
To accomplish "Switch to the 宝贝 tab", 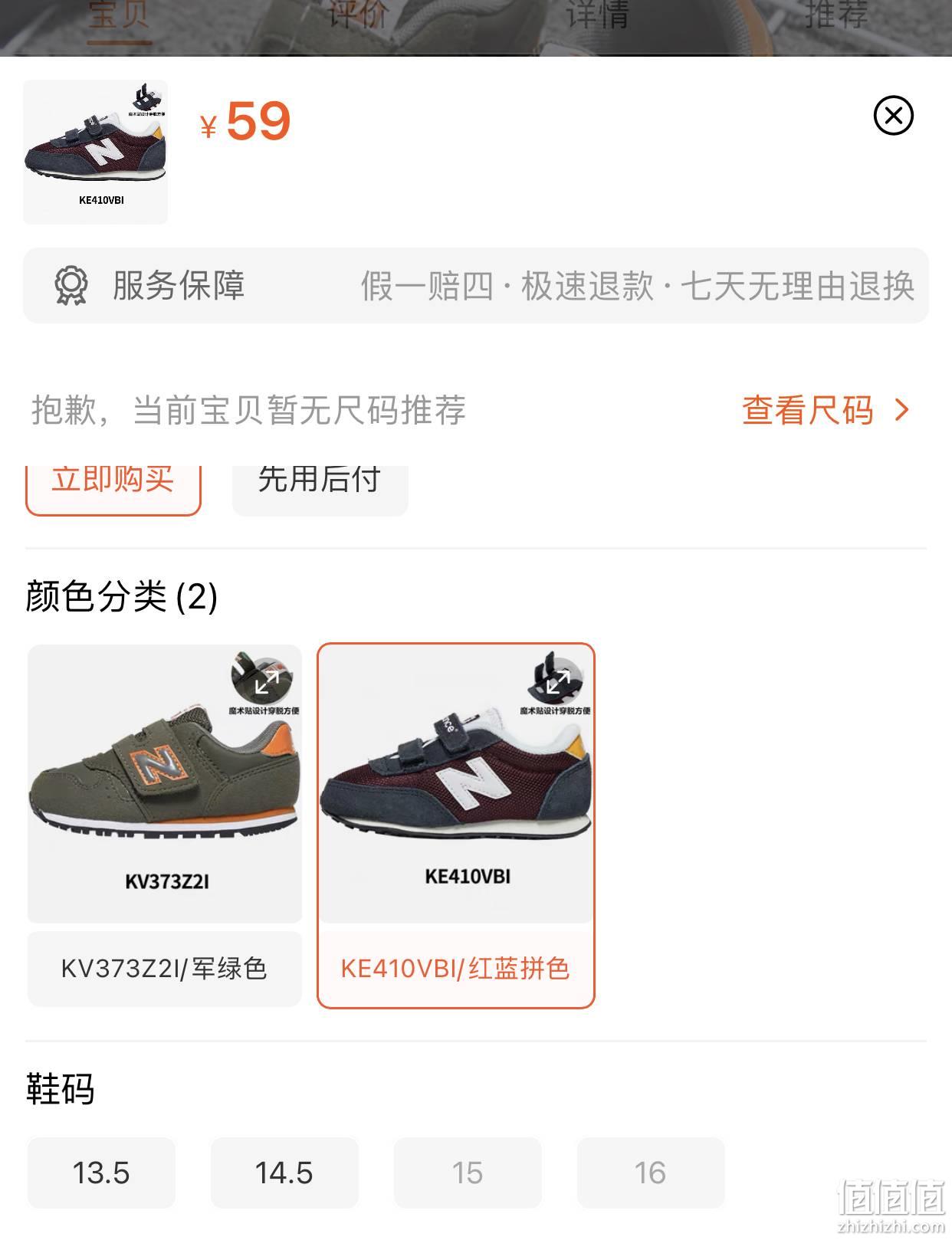I will tap(119, 15).
